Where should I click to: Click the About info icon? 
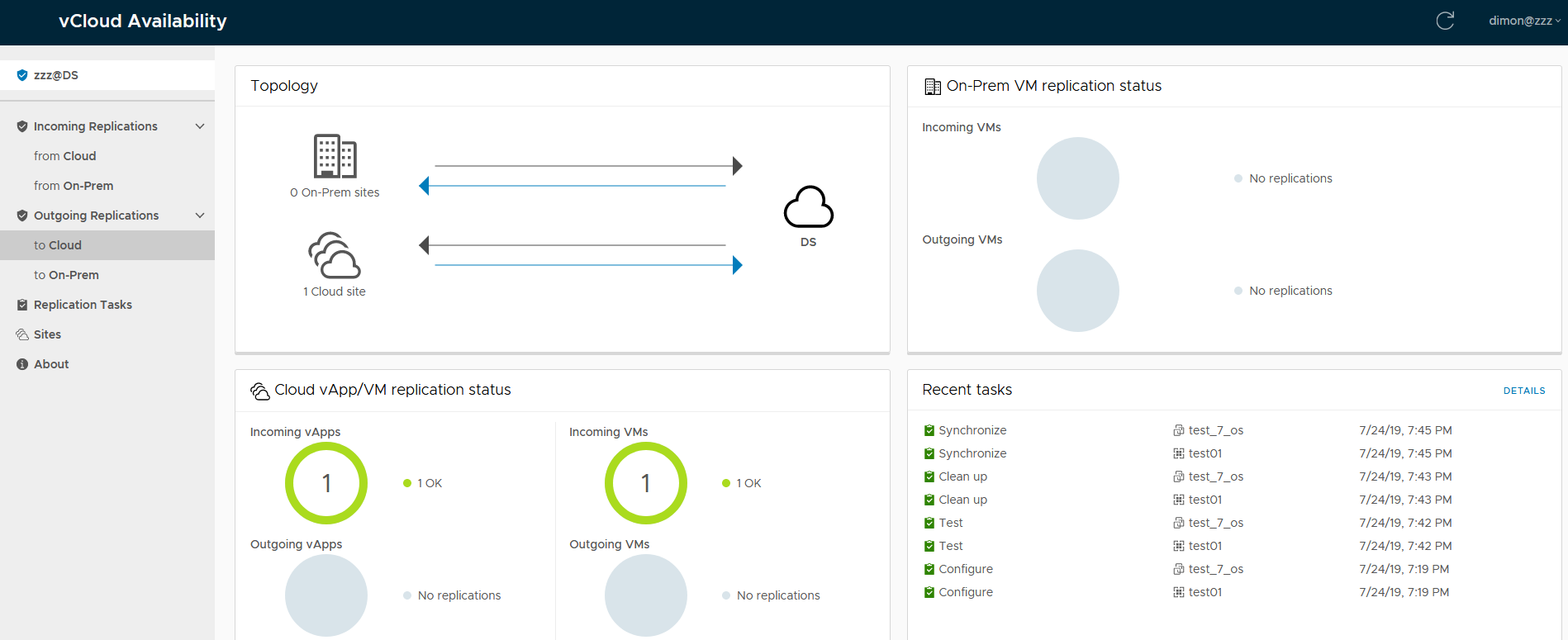point(22,364)
